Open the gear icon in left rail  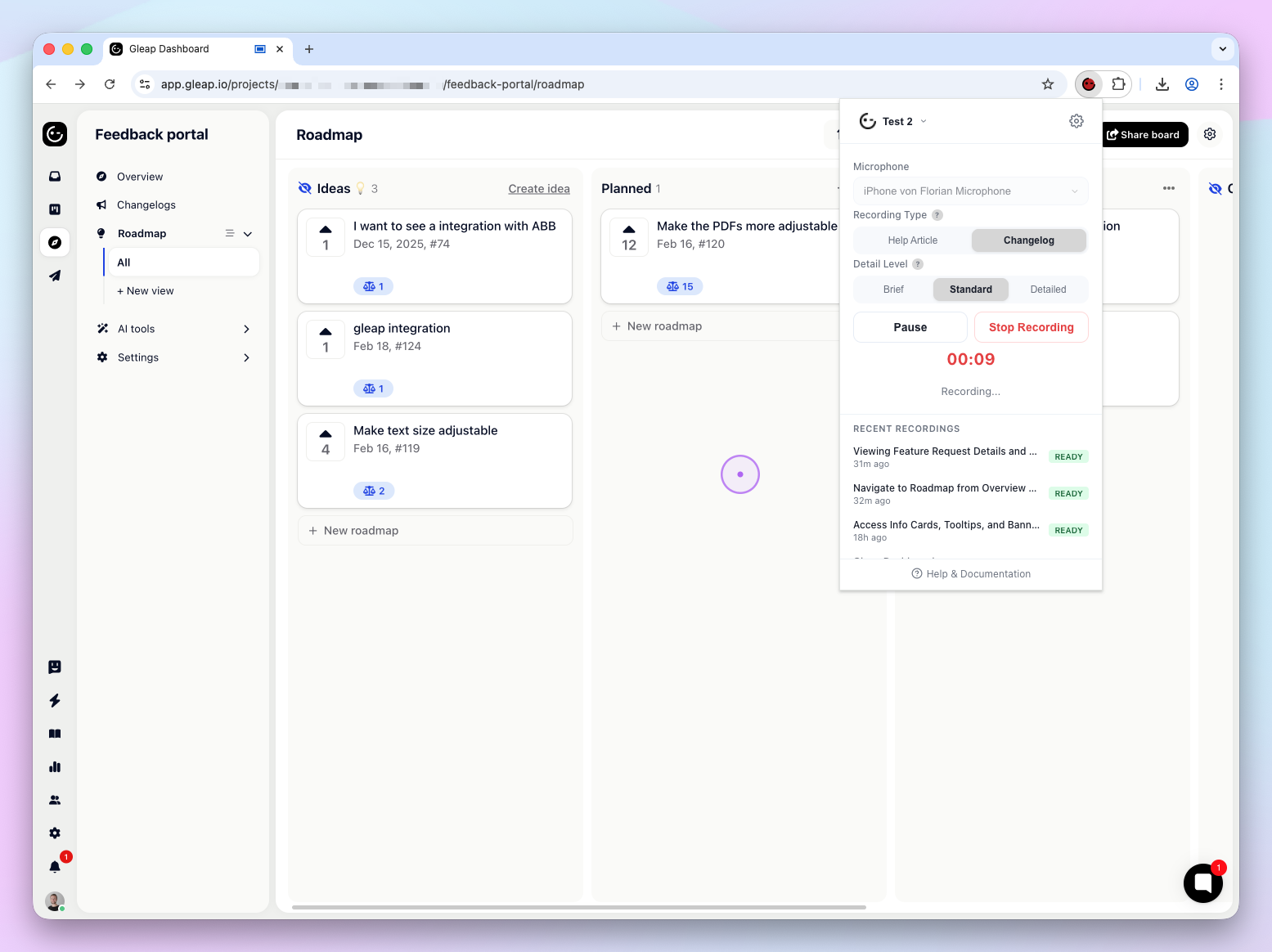click(55, 833)
